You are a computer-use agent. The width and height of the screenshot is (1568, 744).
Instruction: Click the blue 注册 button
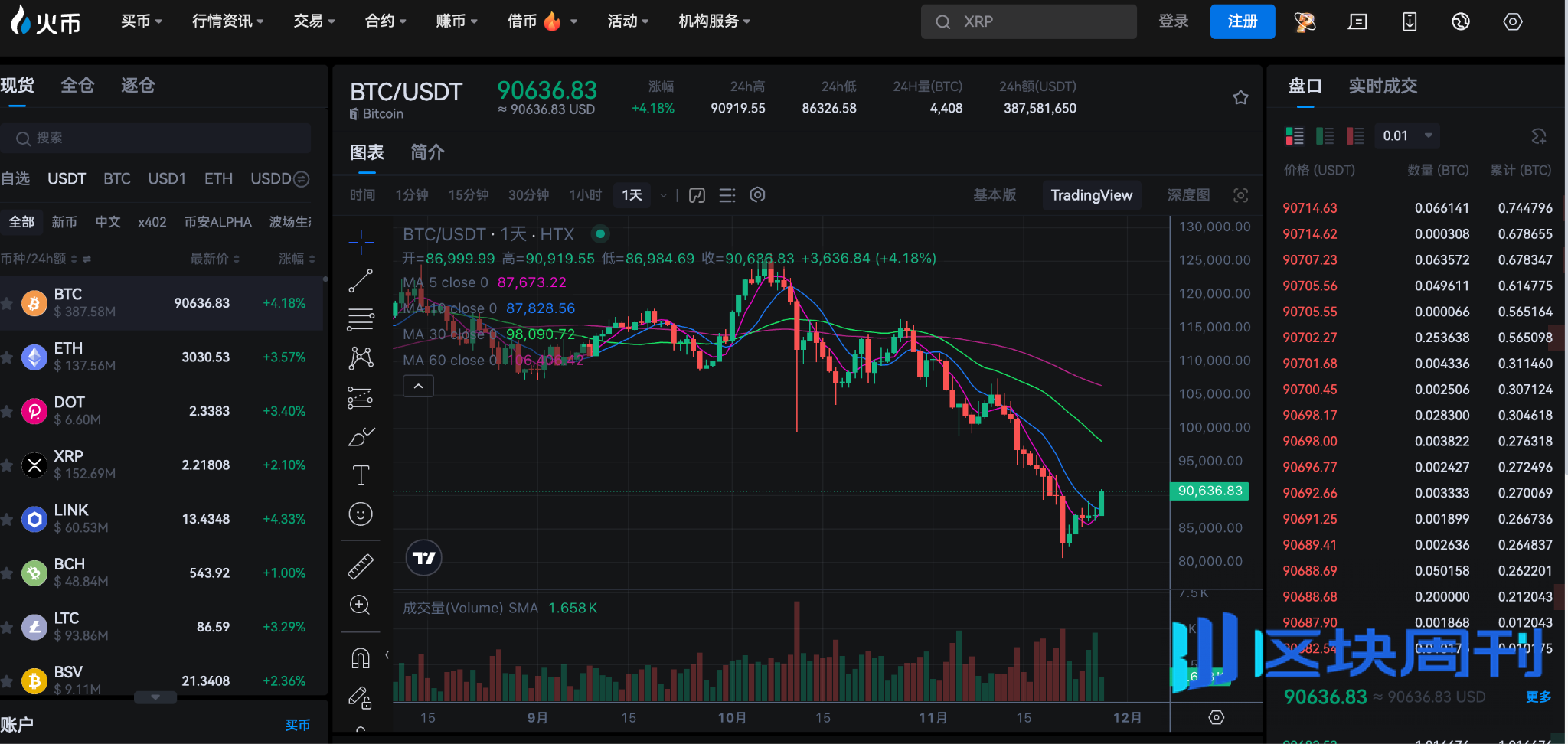coord(1242,21)
